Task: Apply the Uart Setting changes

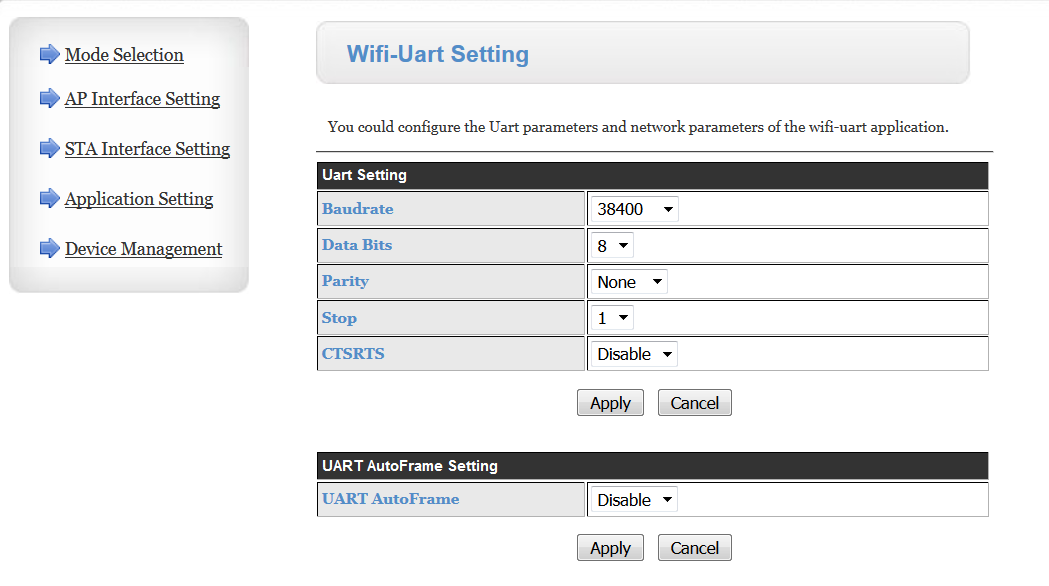Action: point(610,403)
